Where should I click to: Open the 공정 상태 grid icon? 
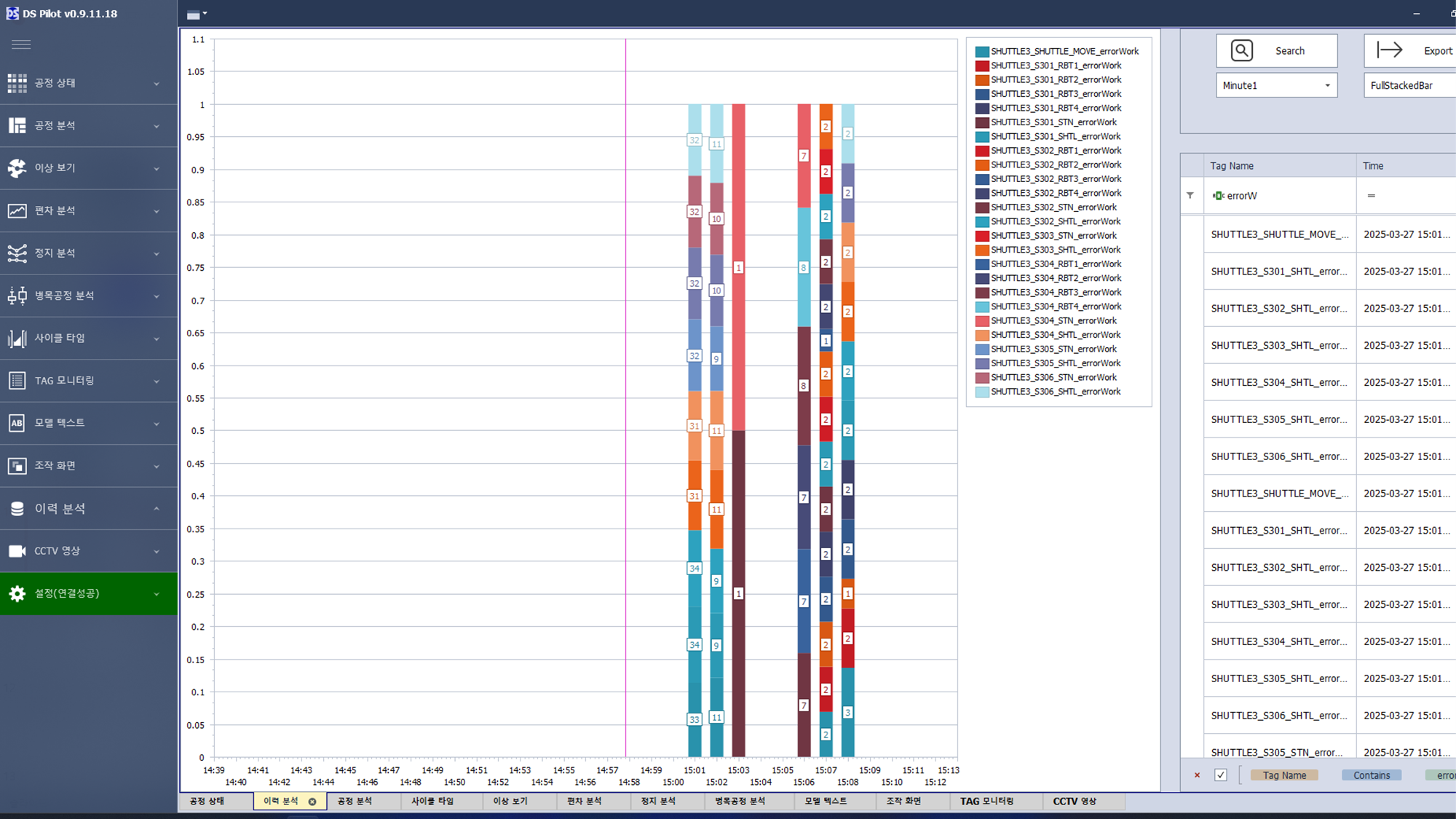(x=17, y=83)
